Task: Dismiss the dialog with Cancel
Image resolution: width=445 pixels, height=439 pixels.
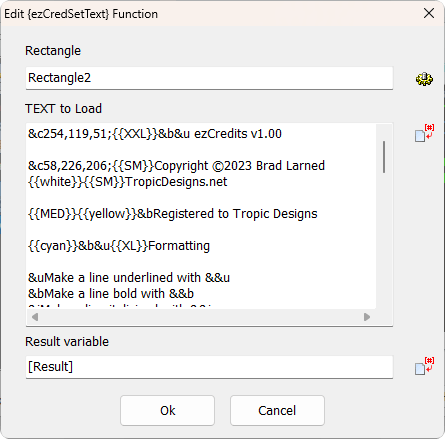Action: [277, 410]
